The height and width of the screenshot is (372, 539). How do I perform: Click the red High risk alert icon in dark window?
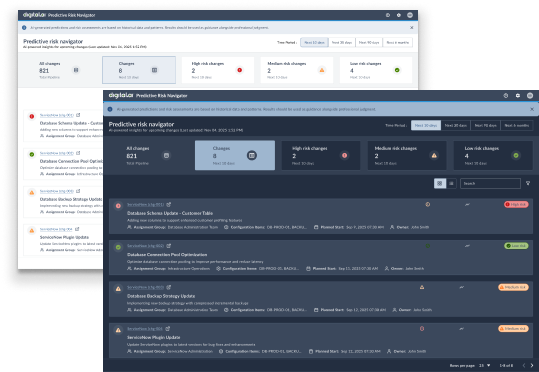(x=344, y=155)
